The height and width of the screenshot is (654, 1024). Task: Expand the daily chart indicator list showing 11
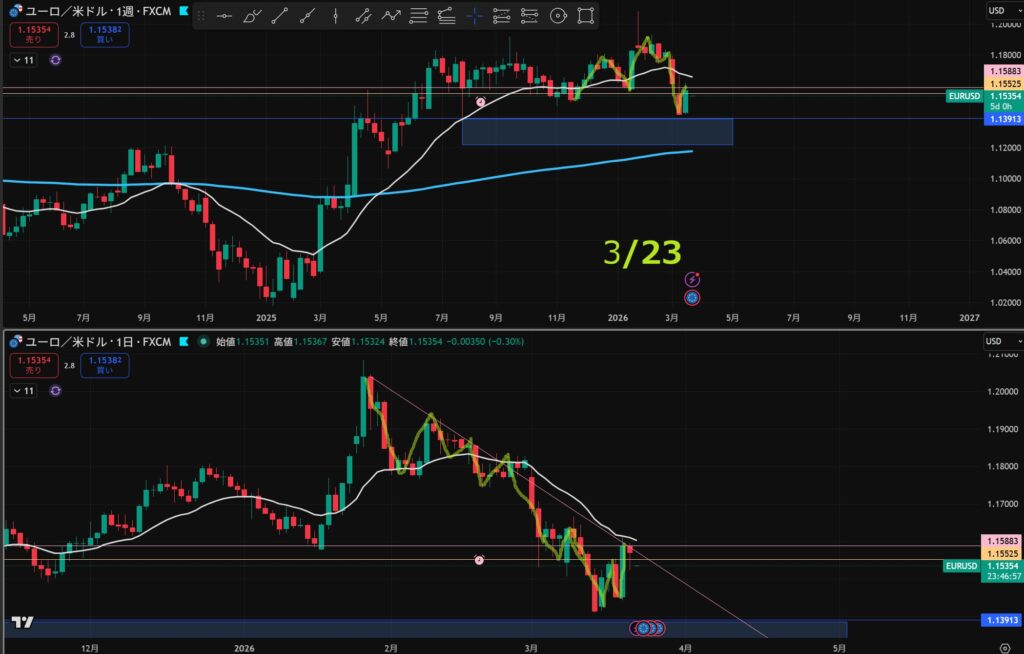point(24,390)
